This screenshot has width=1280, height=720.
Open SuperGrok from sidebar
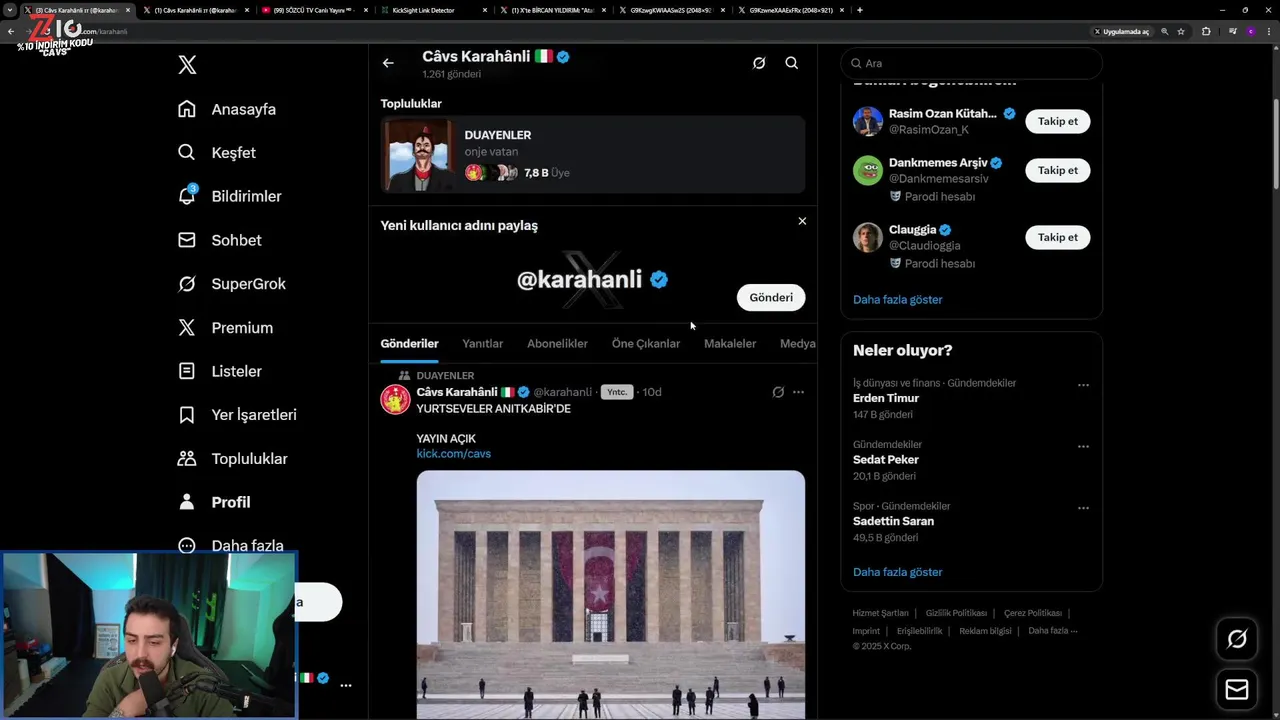231,284
